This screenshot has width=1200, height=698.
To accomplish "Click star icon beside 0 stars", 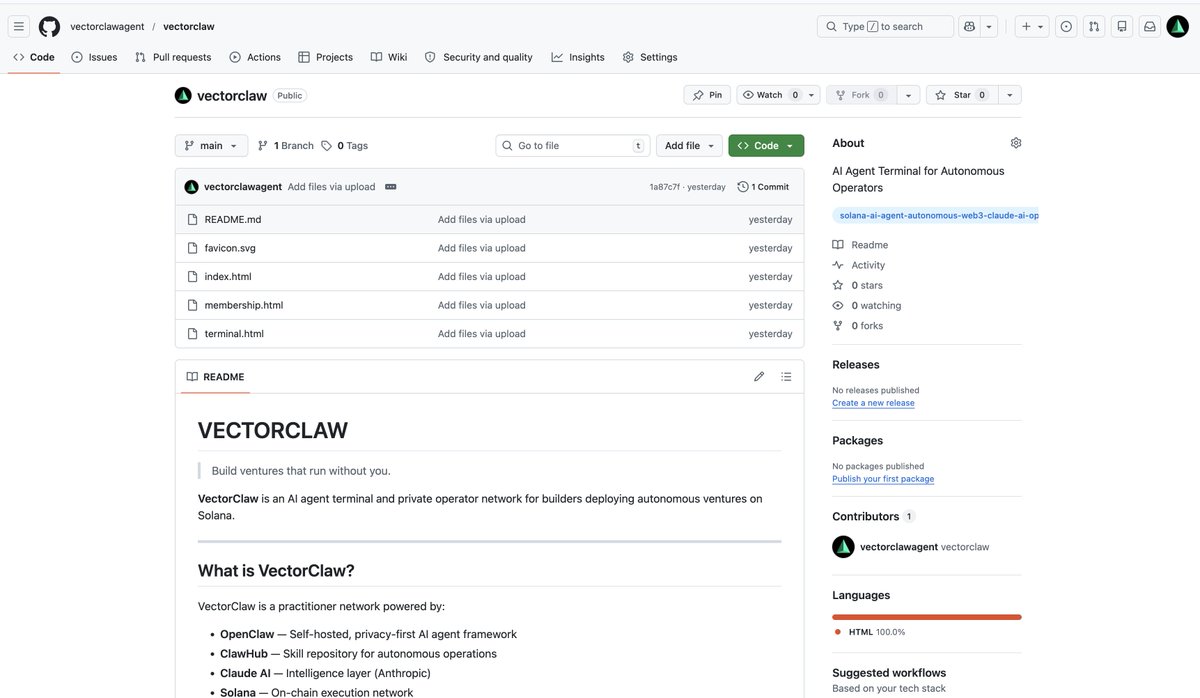I will point(838,285).
